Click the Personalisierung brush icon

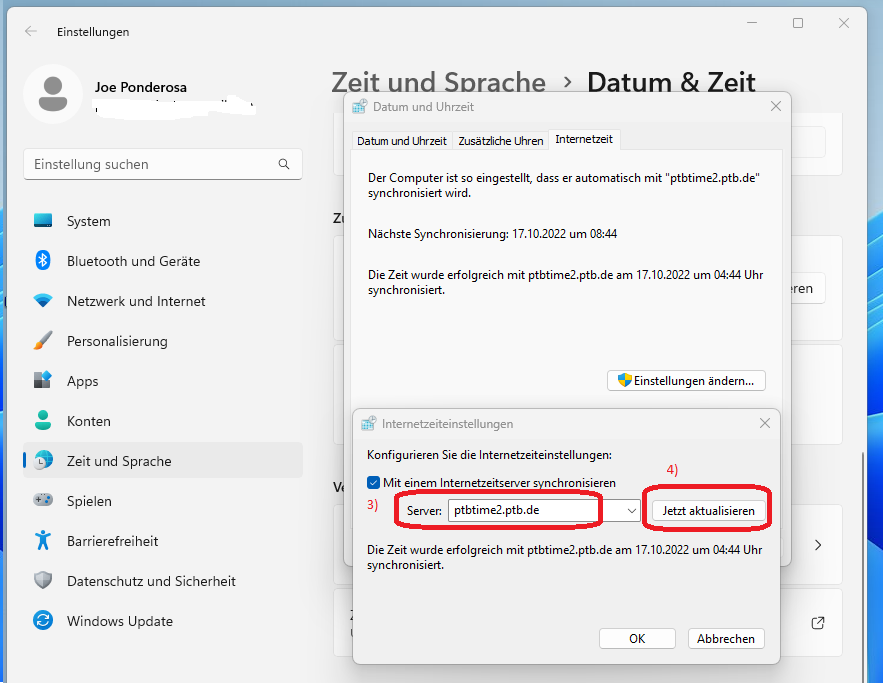click(43, 341)
